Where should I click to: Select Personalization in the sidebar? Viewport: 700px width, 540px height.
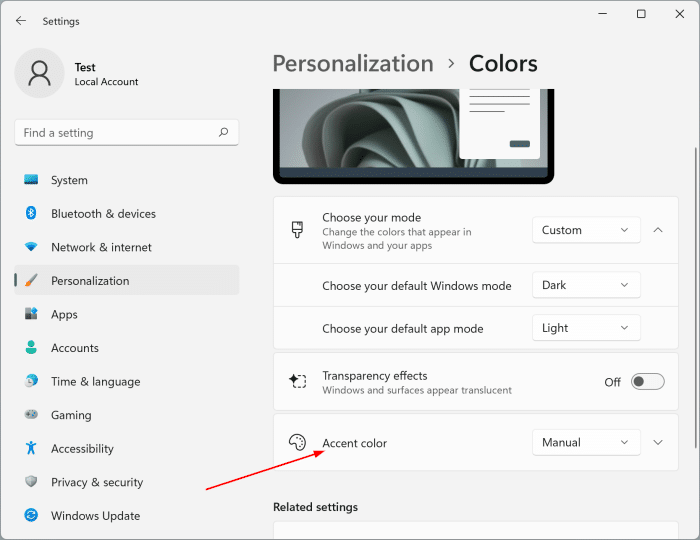(127, 280)
